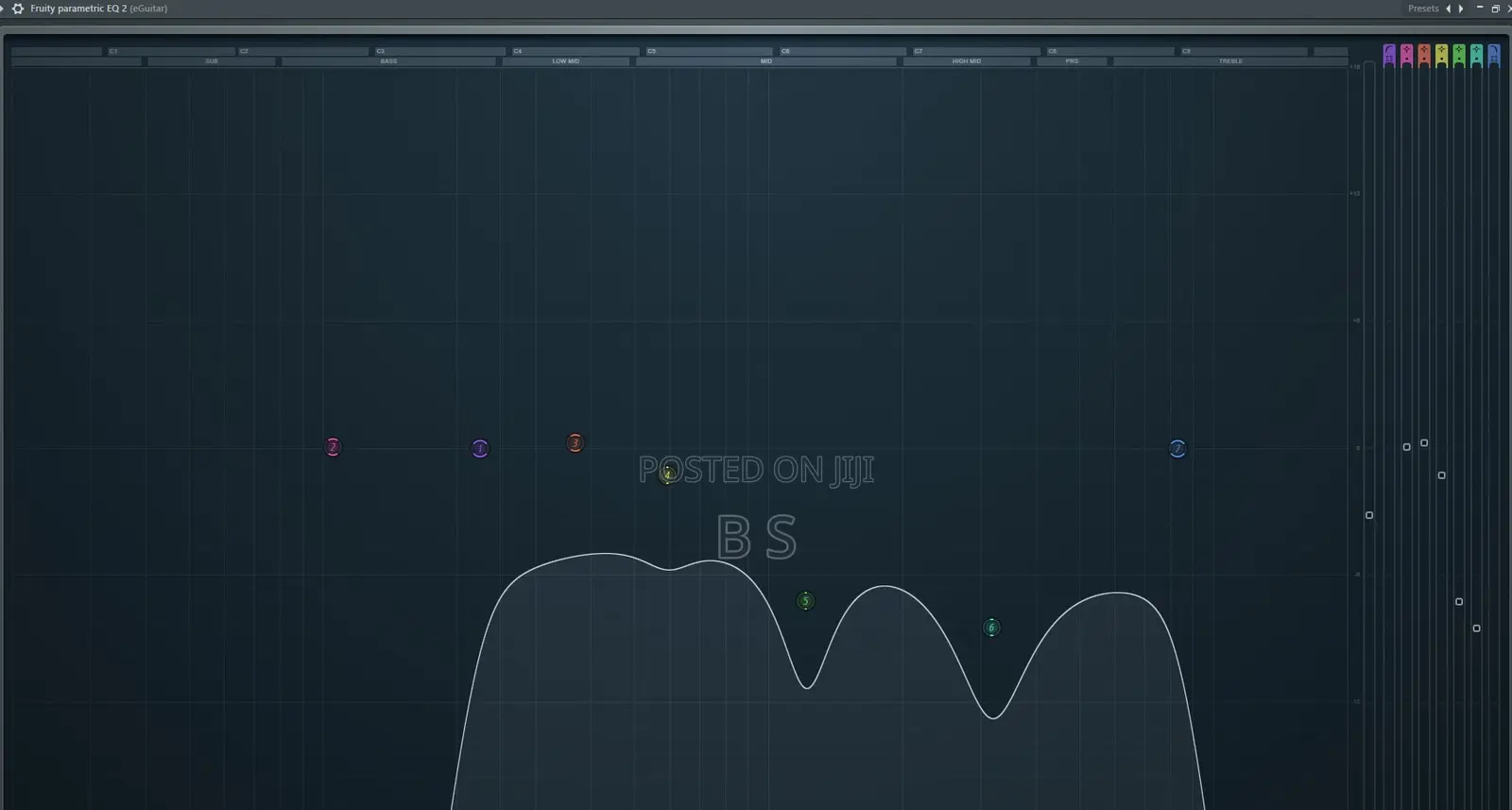
Task: Click the HIGH MID frequency range label
Action: point(967,61)
